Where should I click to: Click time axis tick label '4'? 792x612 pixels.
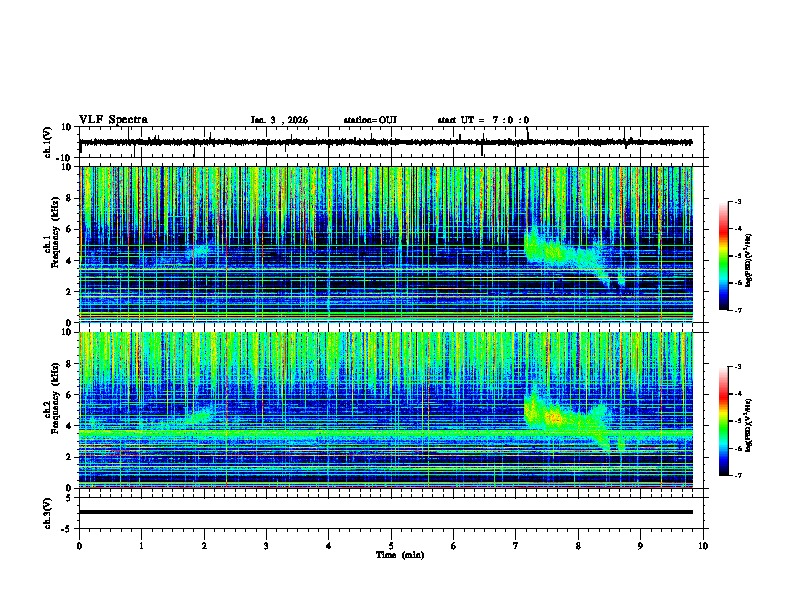click(x=329, y=546)
